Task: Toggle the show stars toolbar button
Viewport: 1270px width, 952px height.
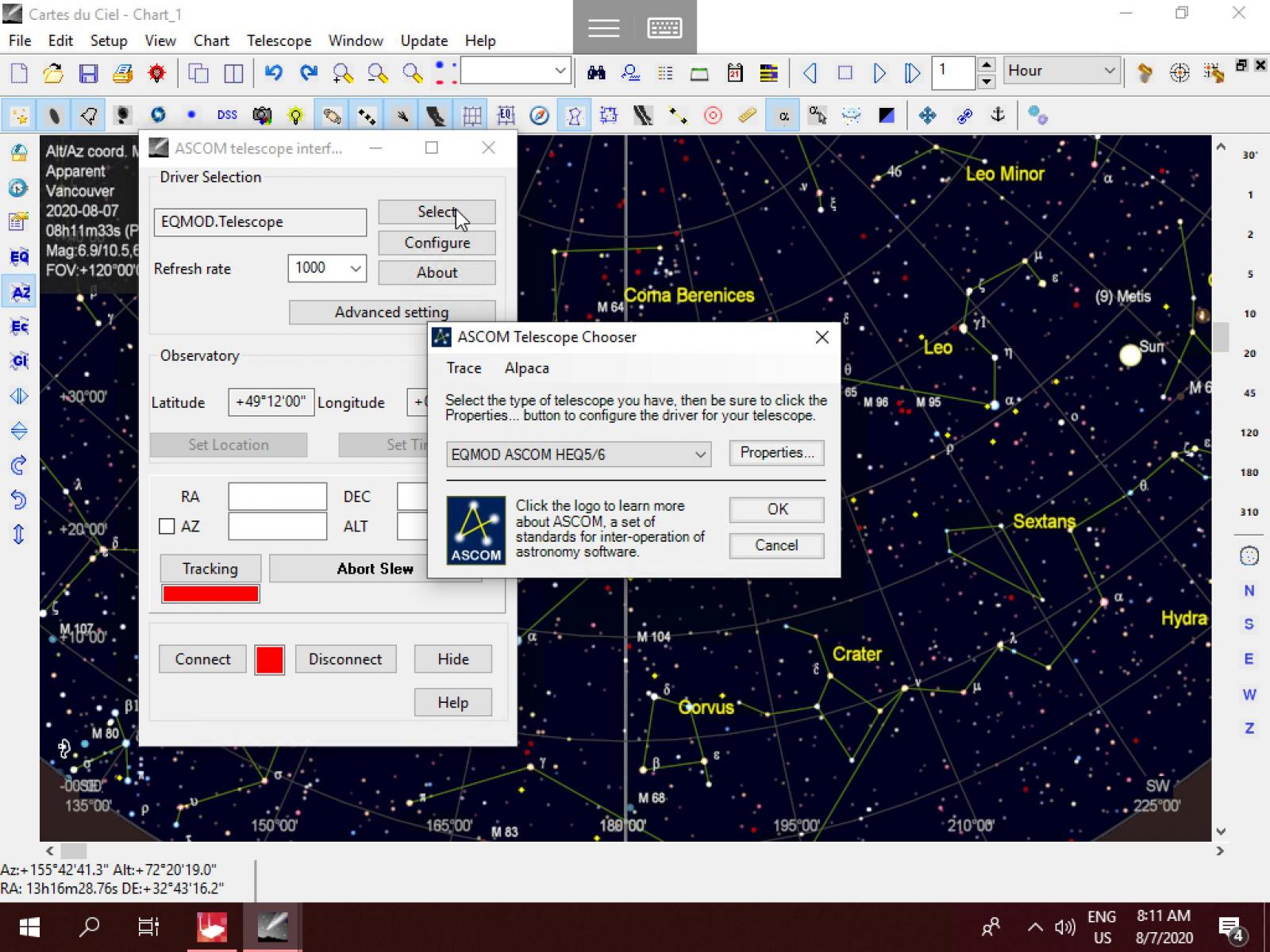Action: click(x=19, y=115)
